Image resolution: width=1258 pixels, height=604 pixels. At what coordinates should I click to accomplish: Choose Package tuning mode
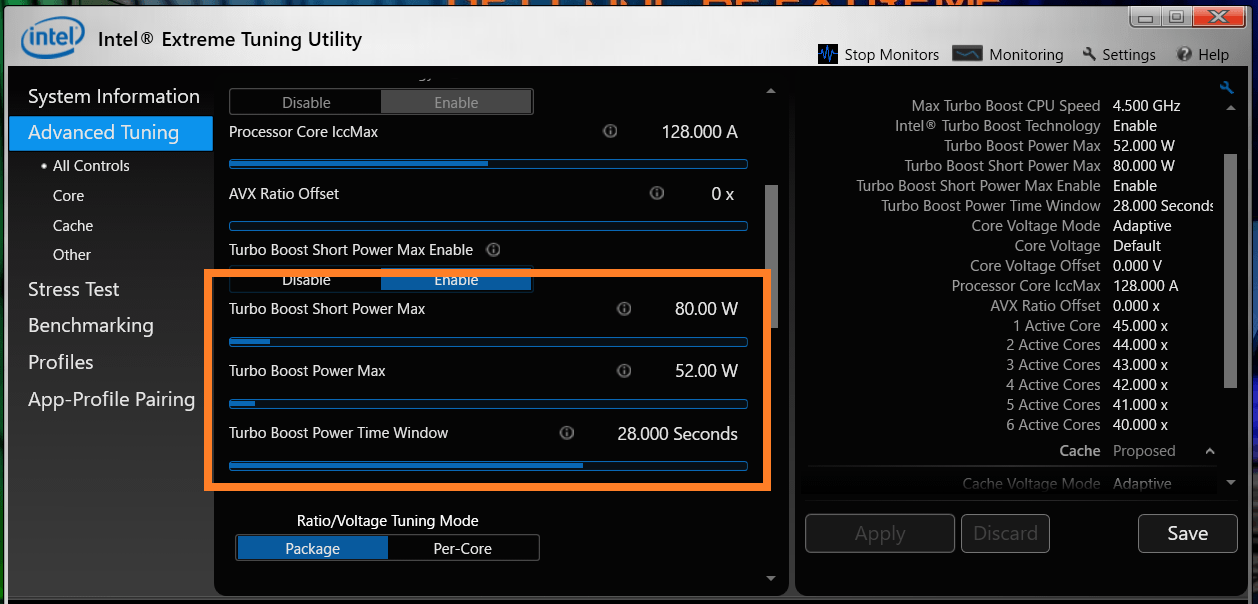tap(312, 548)
